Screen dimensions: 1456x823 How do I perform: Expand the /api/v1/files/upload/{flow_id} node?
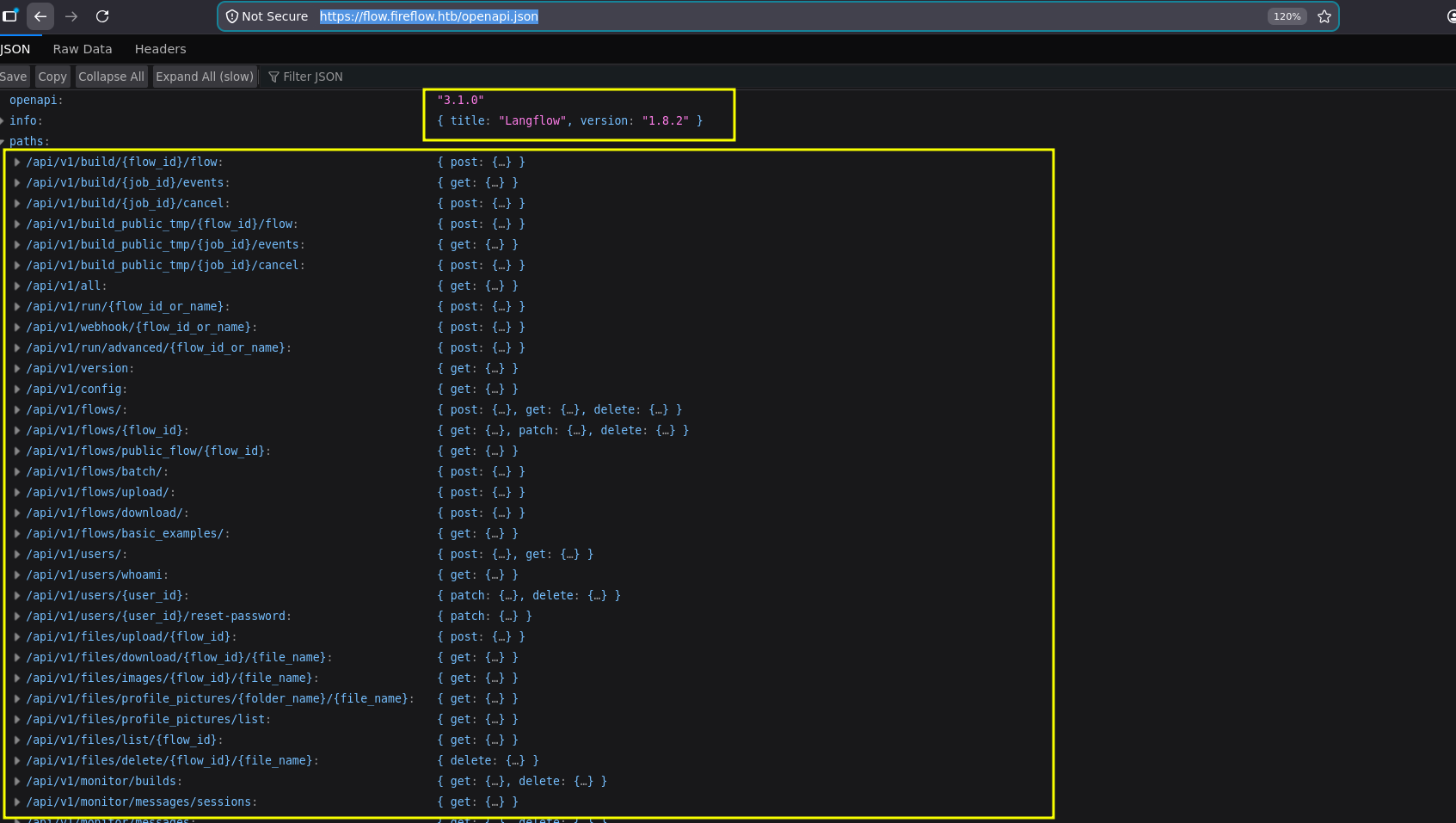click(17, 636)
